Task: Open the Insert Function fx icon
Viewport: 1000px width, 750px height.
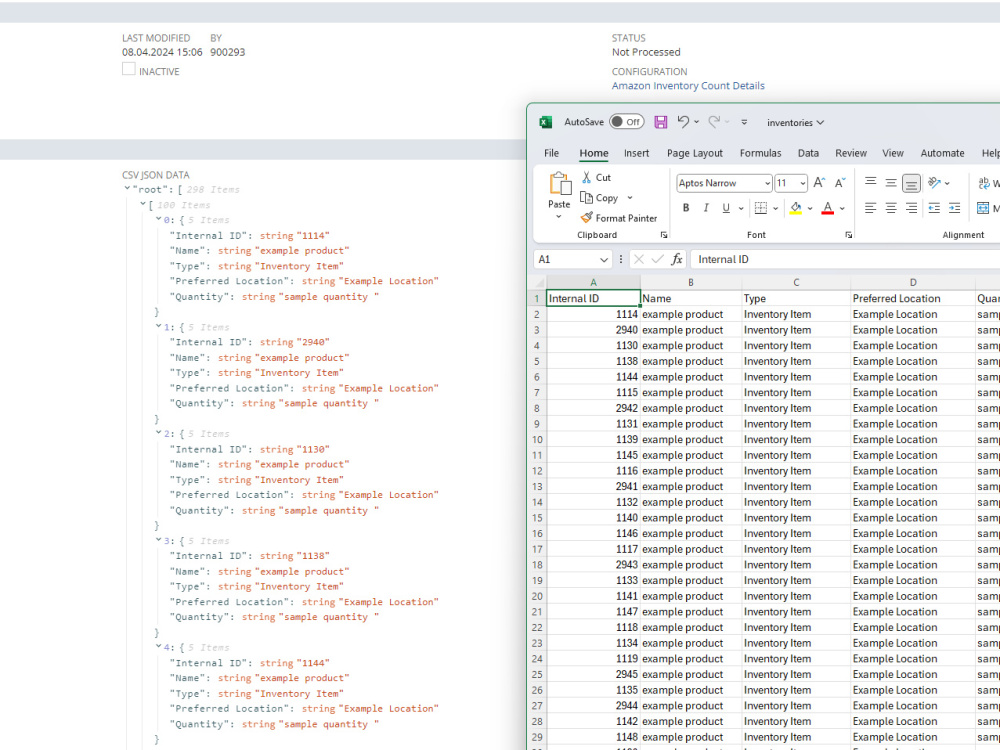Action: (x=678, y=259)
